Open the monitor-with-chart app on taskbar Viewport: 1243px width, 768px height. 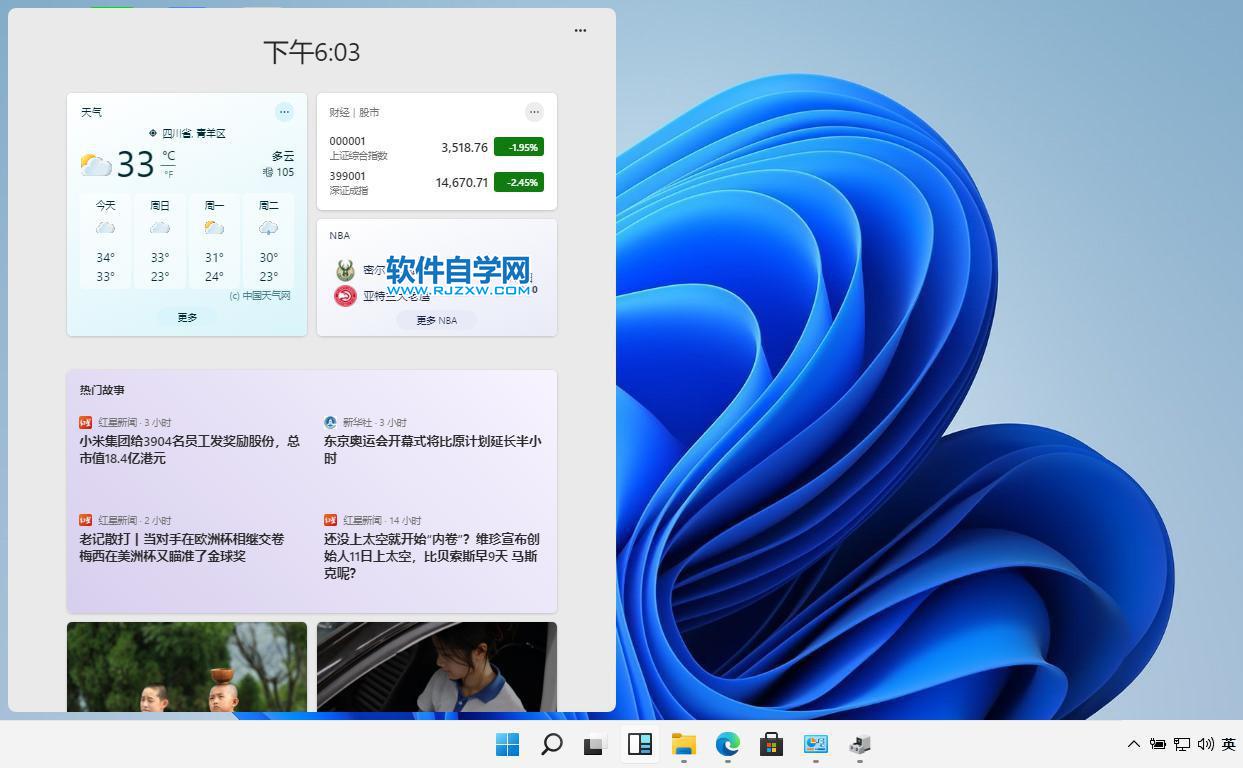(x=816, y=744)
